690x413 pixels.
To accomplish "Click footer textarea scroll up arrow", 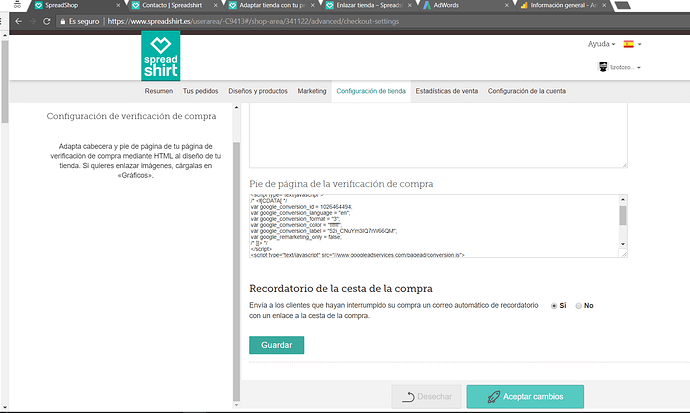I will (623, 199).
